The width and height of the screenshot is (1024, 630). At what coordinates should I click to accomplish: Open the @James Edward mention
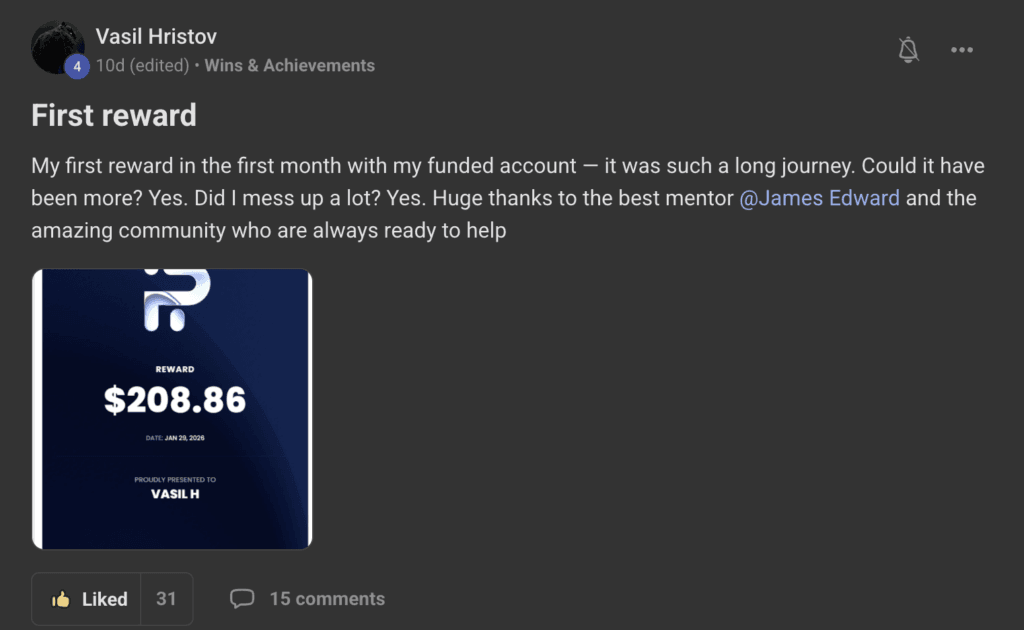click(819, 198)
